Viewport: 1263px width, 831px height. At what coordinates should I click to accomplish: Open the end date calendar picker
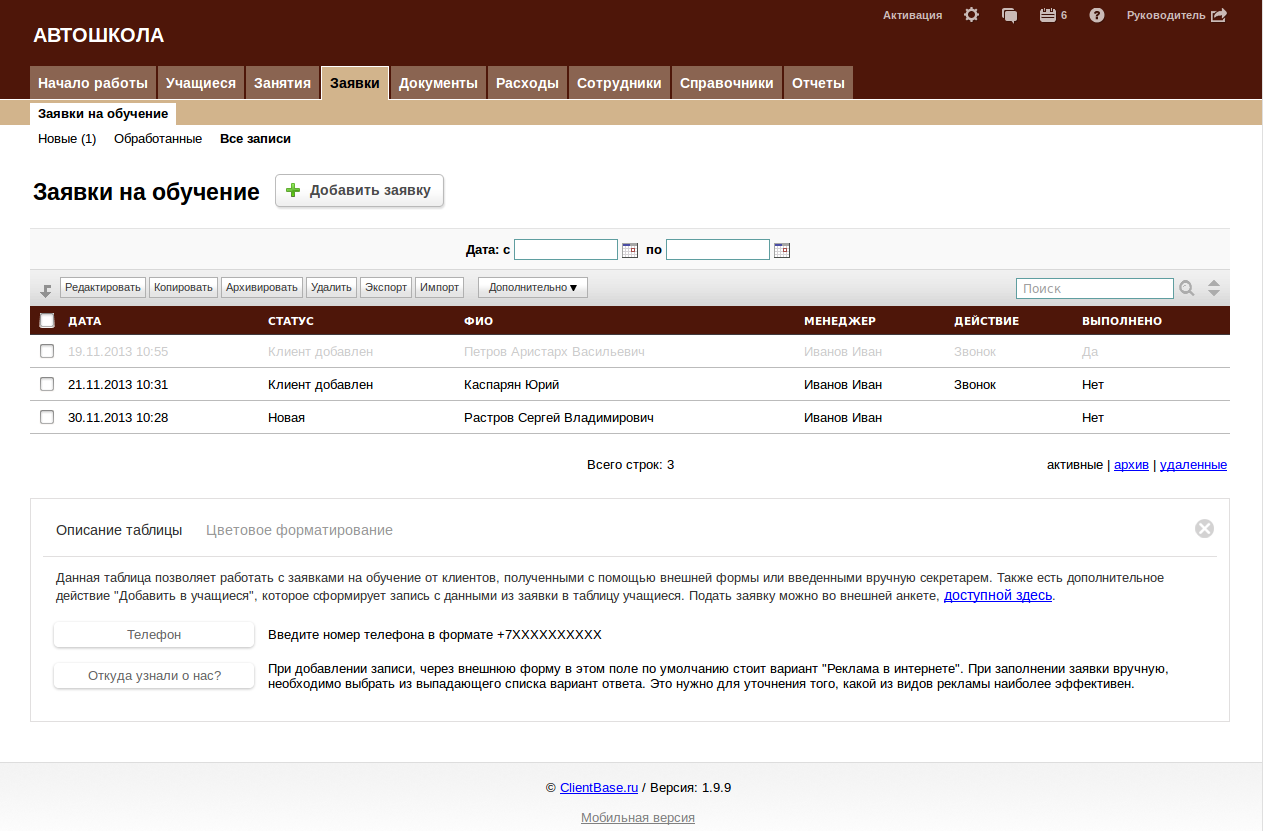click(x=782, y=250)
